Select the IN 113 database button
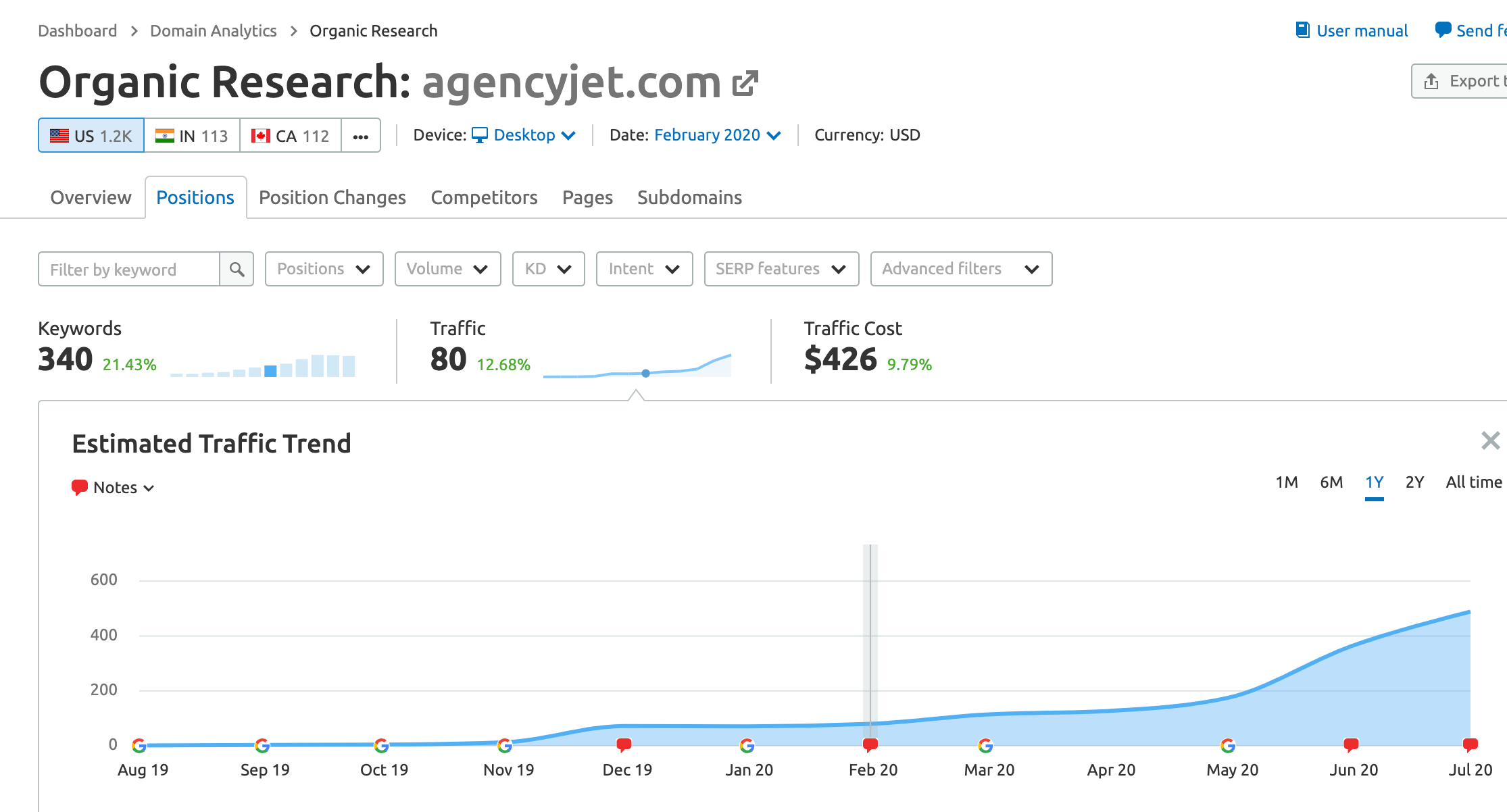The height and width of the screenshot is (812, 1507). click(192, 135)
